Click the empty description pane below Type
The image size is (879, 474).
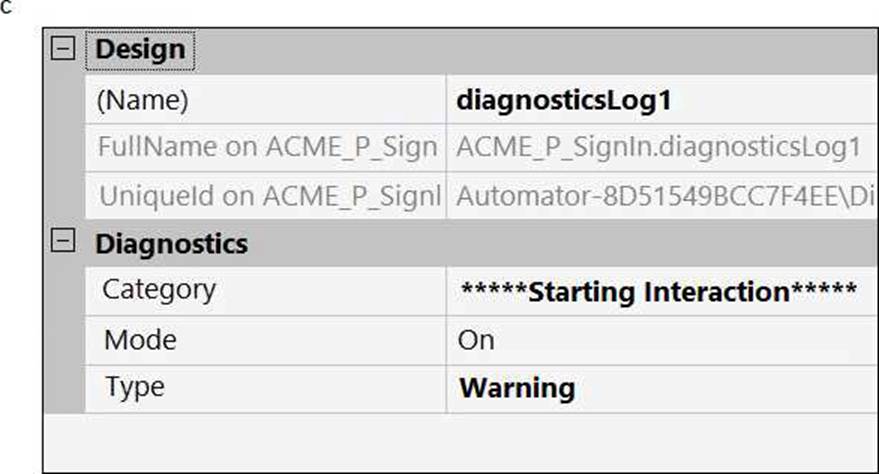[x=460, y=440]
